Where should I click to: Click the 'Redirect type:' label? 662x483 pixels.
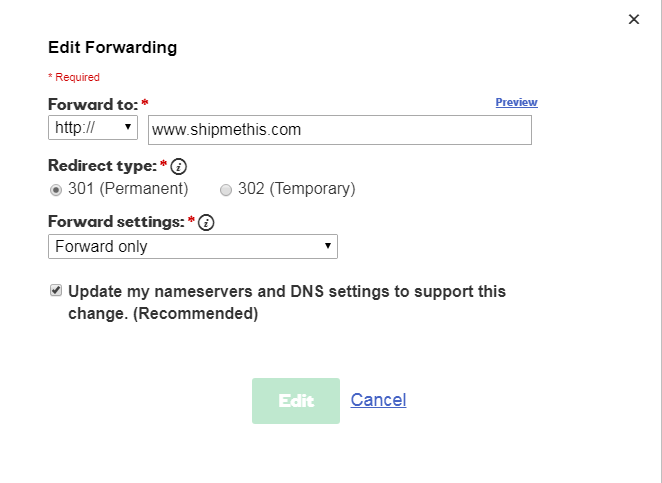click(101, 165)
